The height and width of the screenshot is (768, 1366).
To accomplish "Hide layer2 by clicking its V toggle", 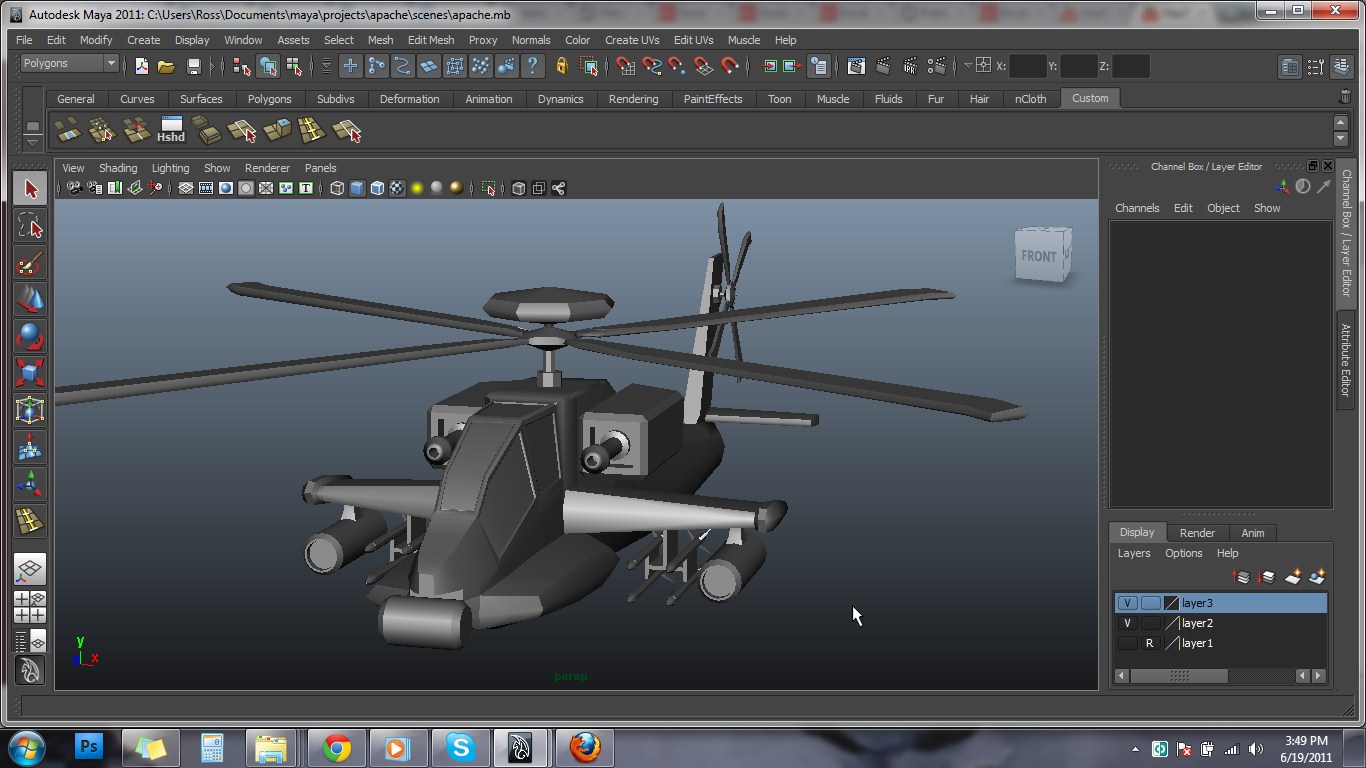I will point(1128,623).
